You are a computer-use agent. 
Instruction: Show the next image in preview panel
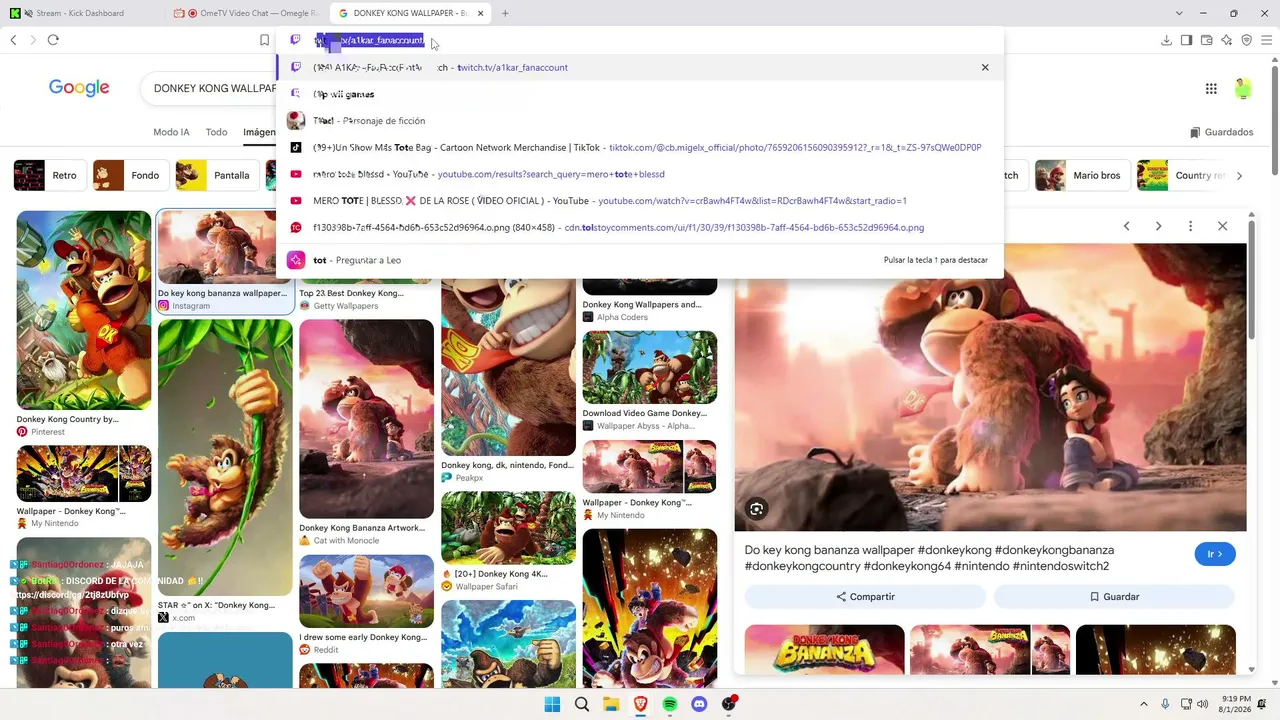1158,226
